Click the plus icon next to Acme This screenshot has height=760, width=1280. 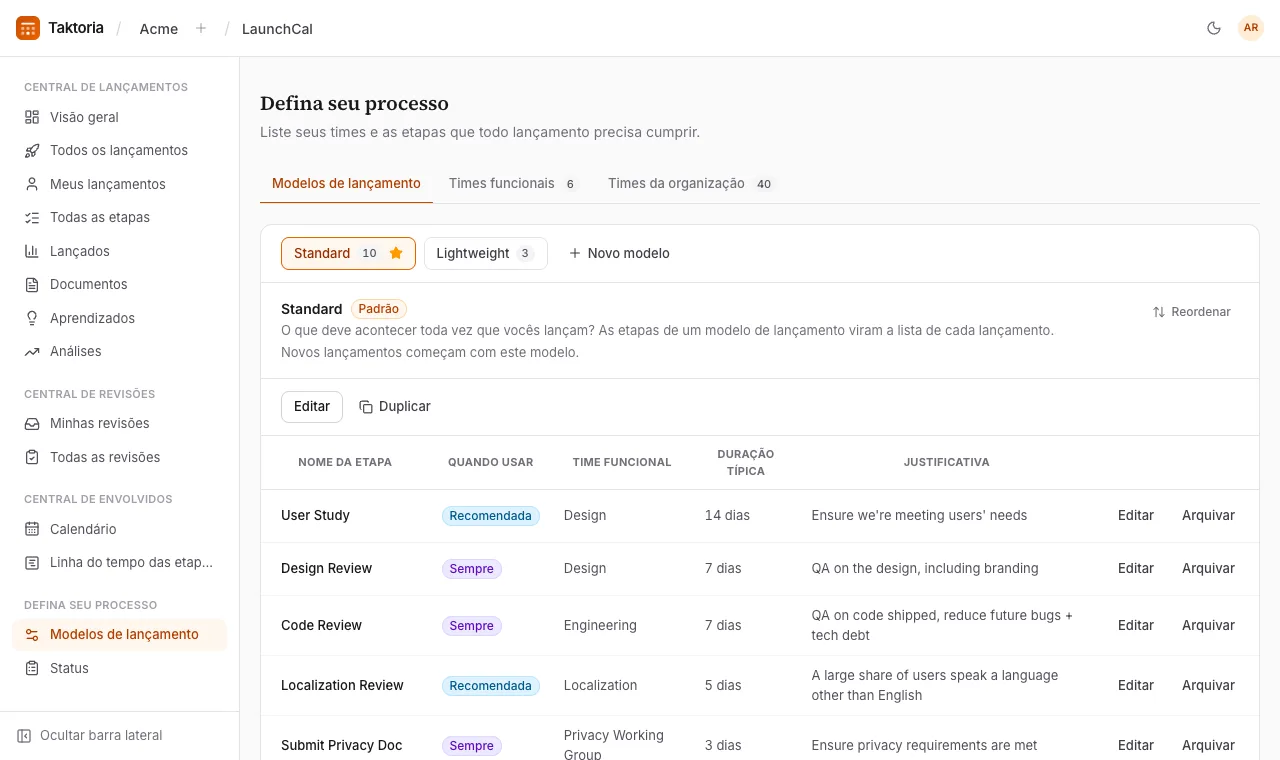pos(201,28)
